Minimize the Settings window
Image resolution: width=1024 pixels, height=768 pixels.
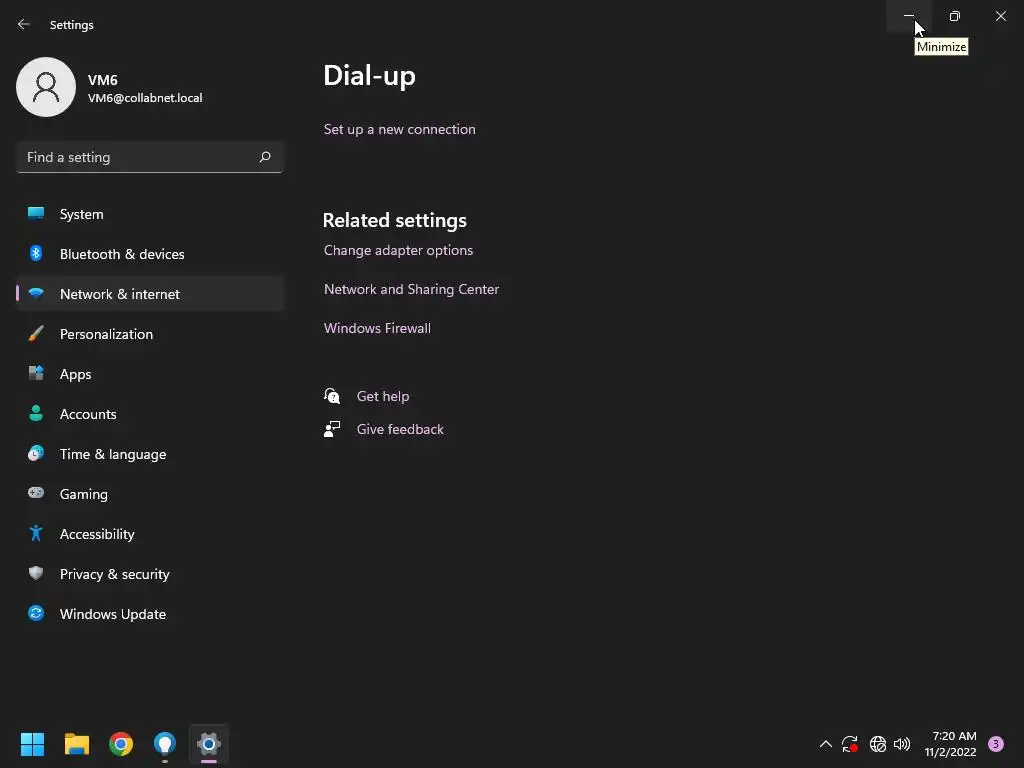tap(908, 16)
